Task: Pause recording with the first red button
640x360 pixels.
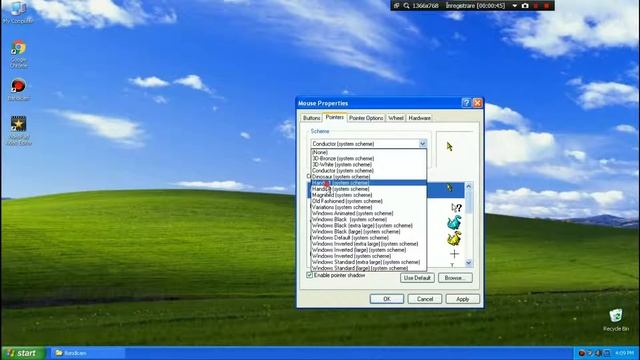Action: (x=536, y=6)
